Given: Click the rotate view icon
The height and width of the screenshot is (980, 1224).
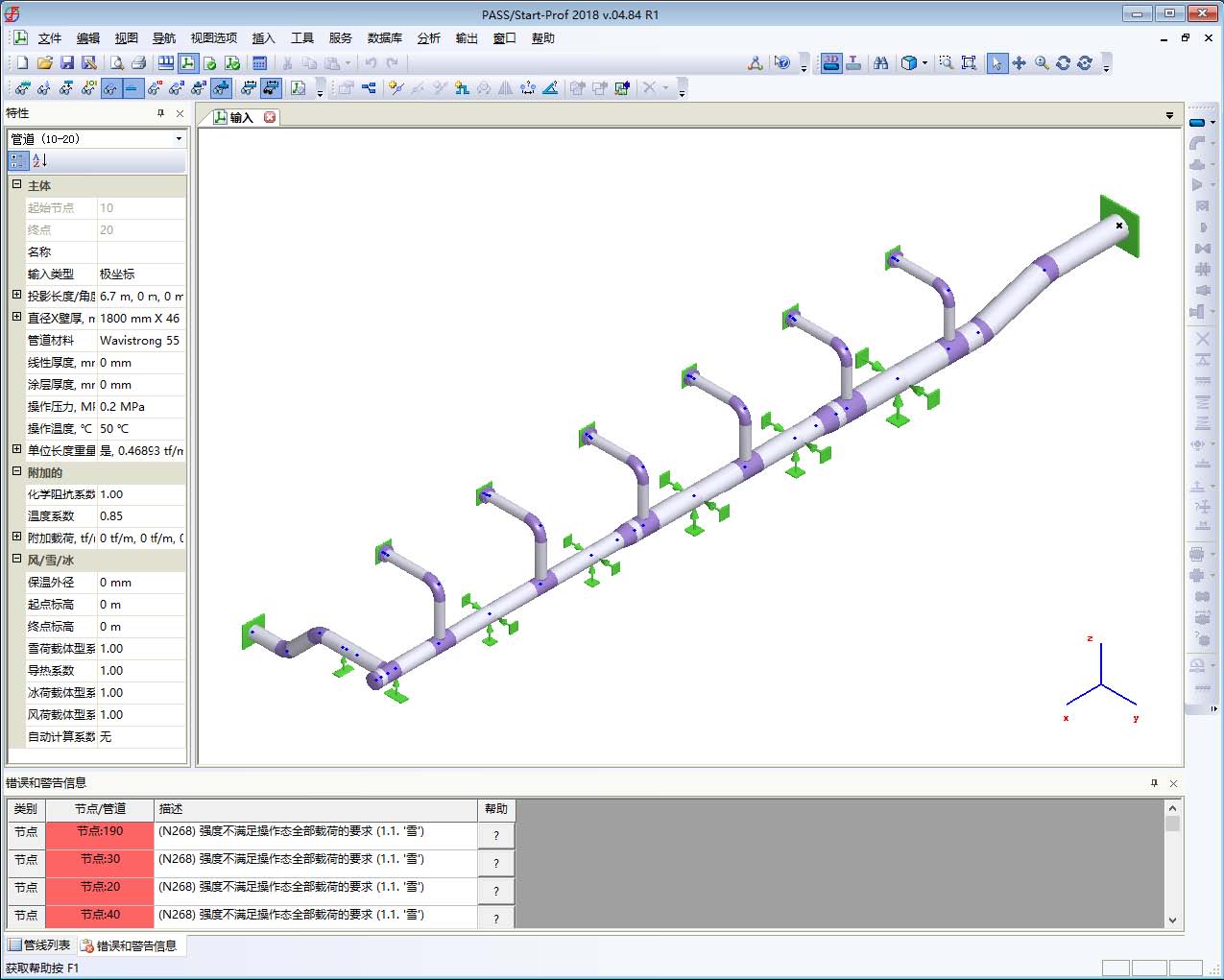Looking at the screenshot, I should click(1064, 63).
